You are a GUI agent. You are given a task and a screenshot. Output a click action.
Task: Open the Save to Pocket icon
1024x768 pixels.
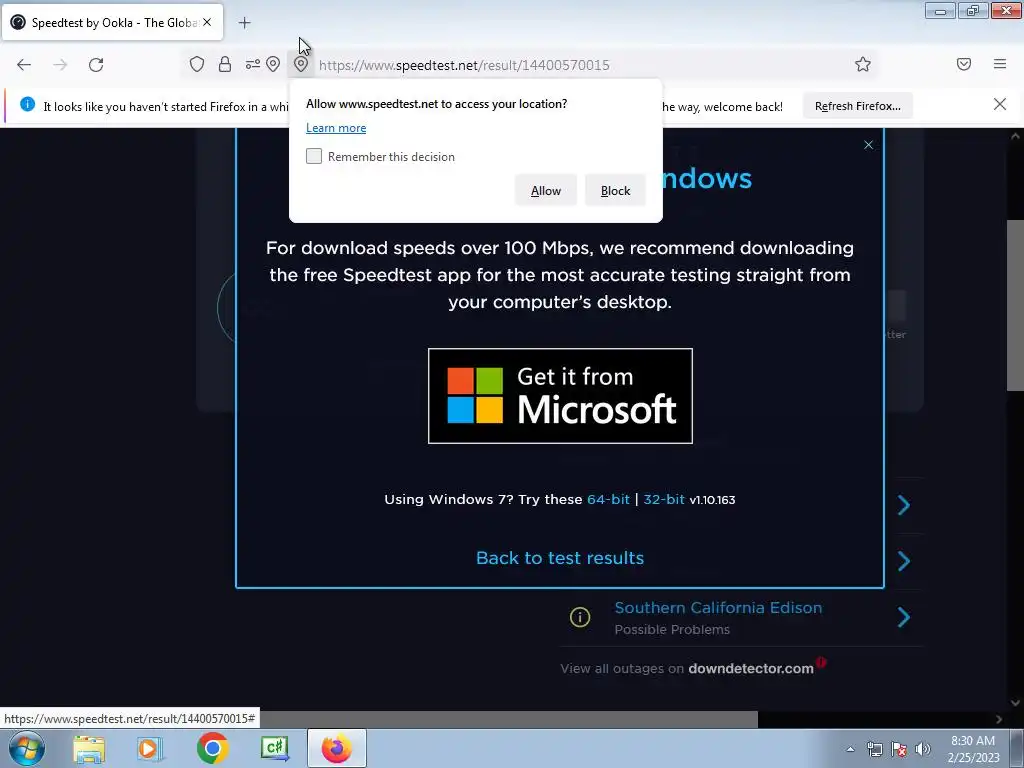point(964,64)
